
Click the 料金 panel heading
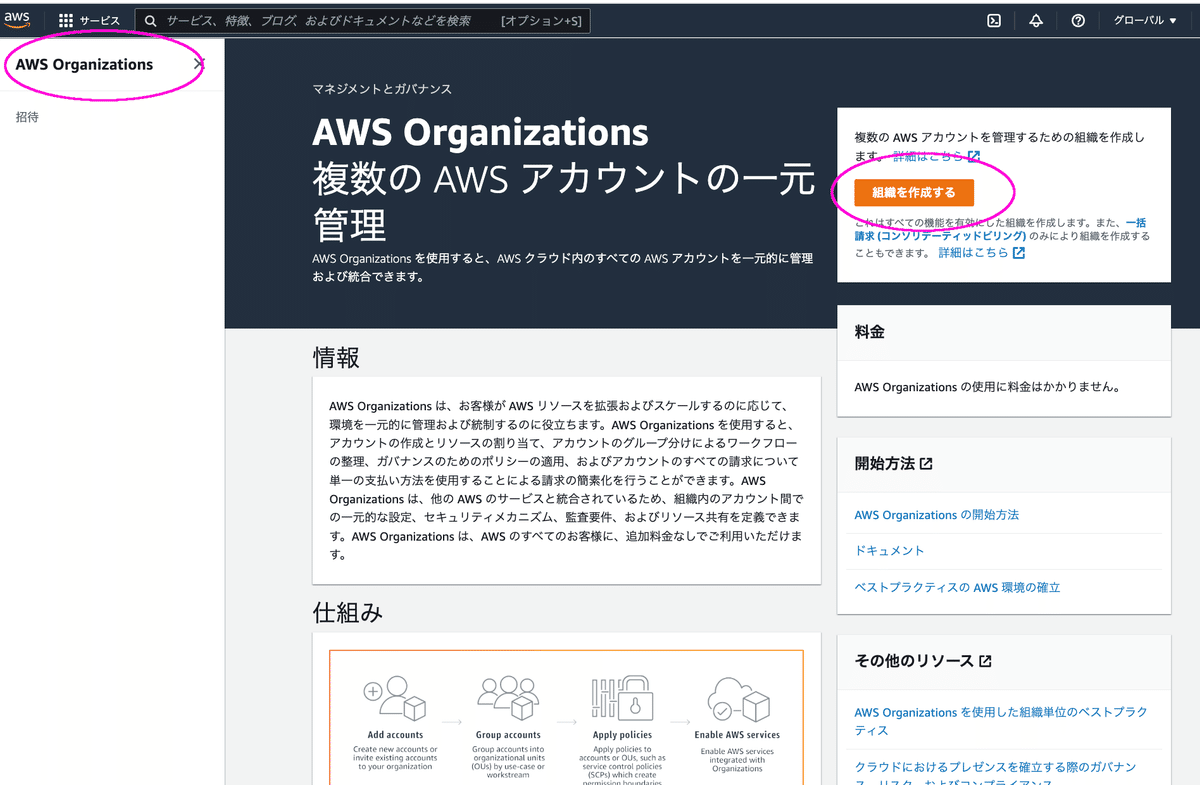click(x=870, y=332)
